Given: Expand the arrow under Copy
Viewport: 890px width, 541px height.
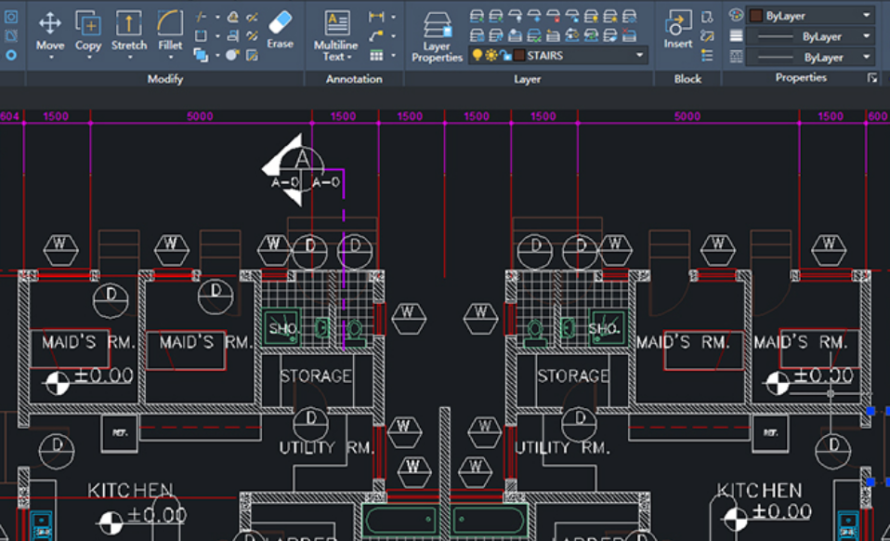Looking at the screenshot, I should tap(89, 57).
